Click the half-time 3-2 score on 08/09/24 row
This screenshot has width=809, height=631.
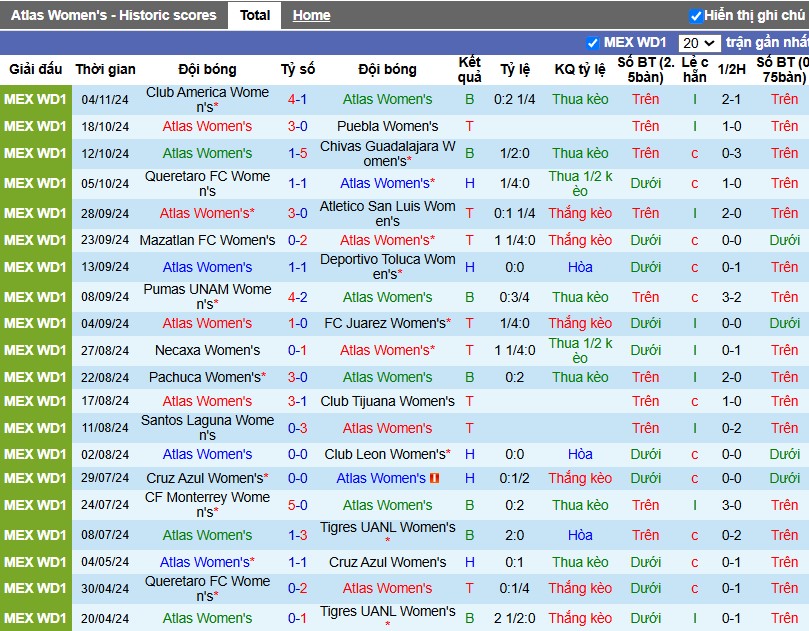[x=732, y=297]
